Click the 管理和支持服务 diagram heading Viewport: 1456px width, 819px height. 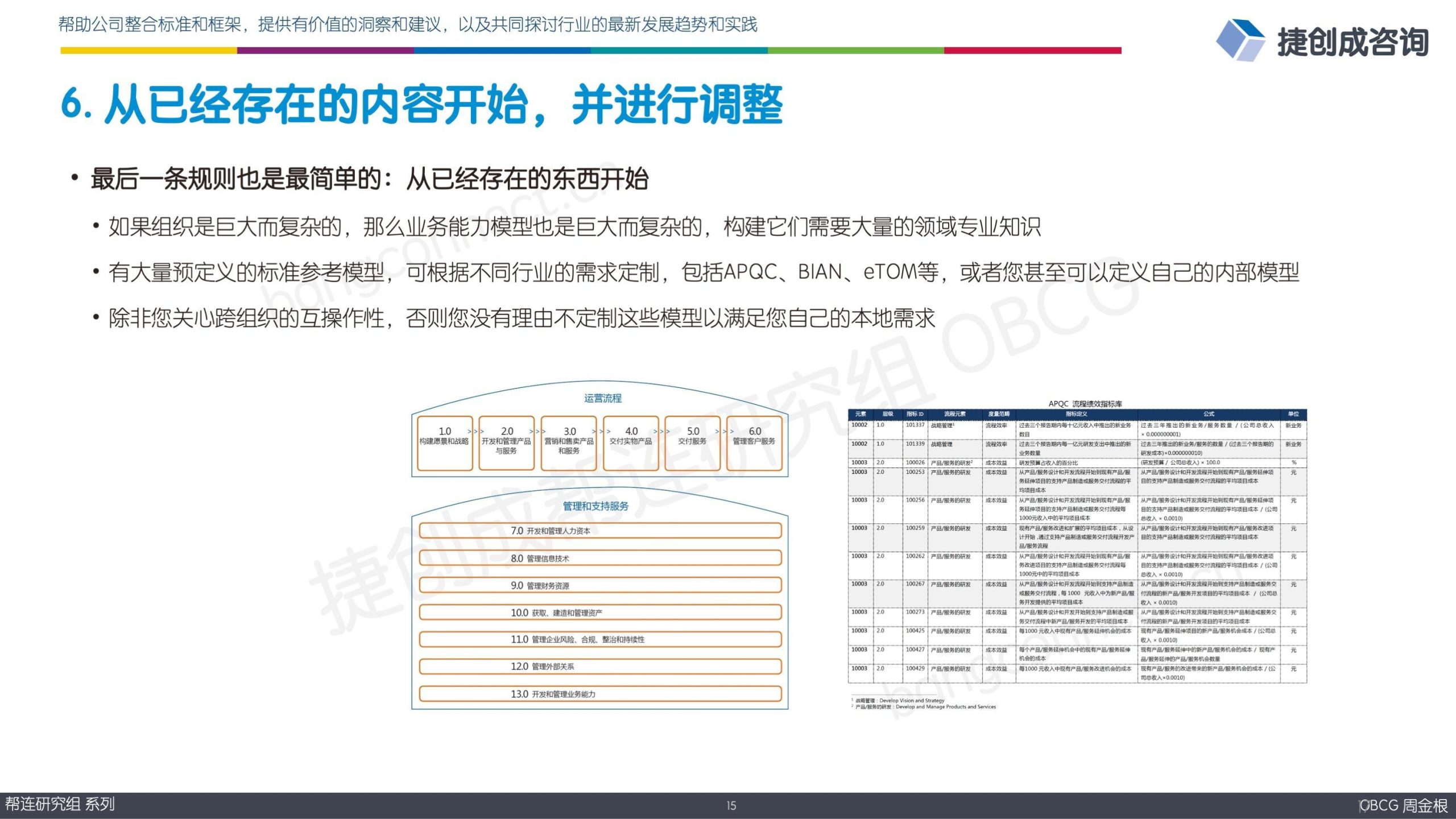pos(595,506)
